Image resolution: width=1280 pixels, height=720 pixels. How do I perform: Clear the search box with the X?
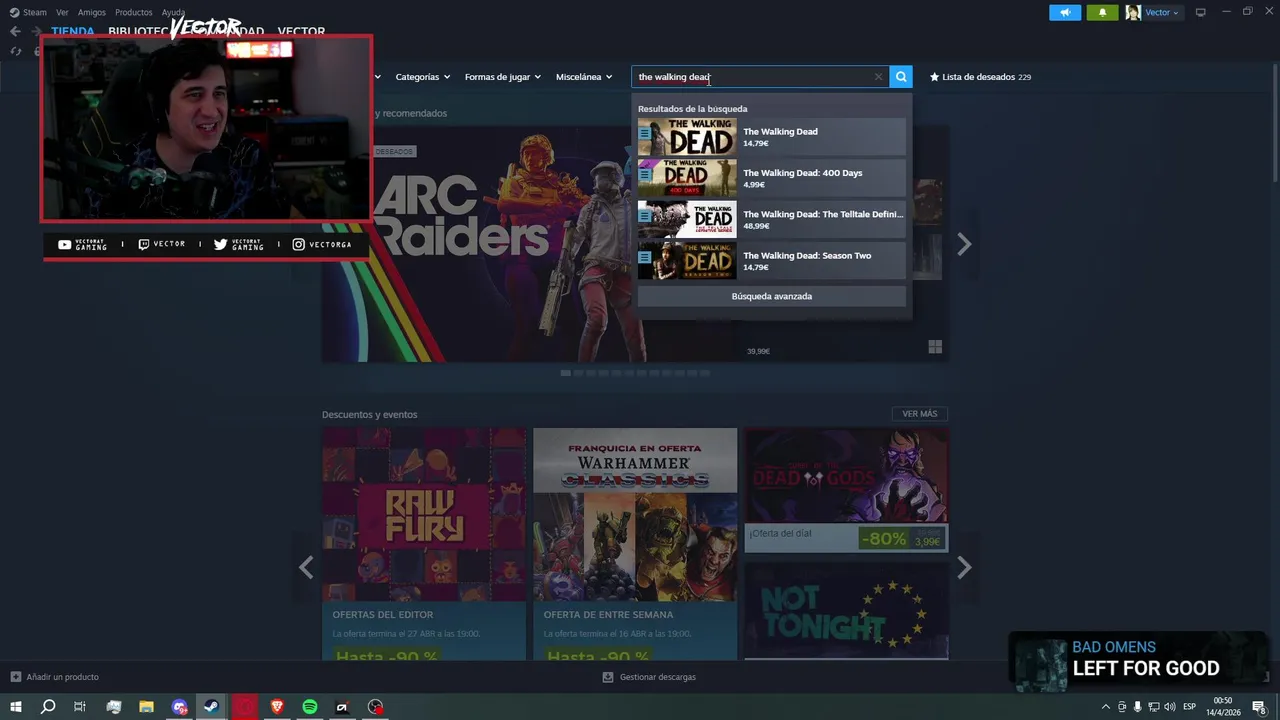click(x=878, y=77)
